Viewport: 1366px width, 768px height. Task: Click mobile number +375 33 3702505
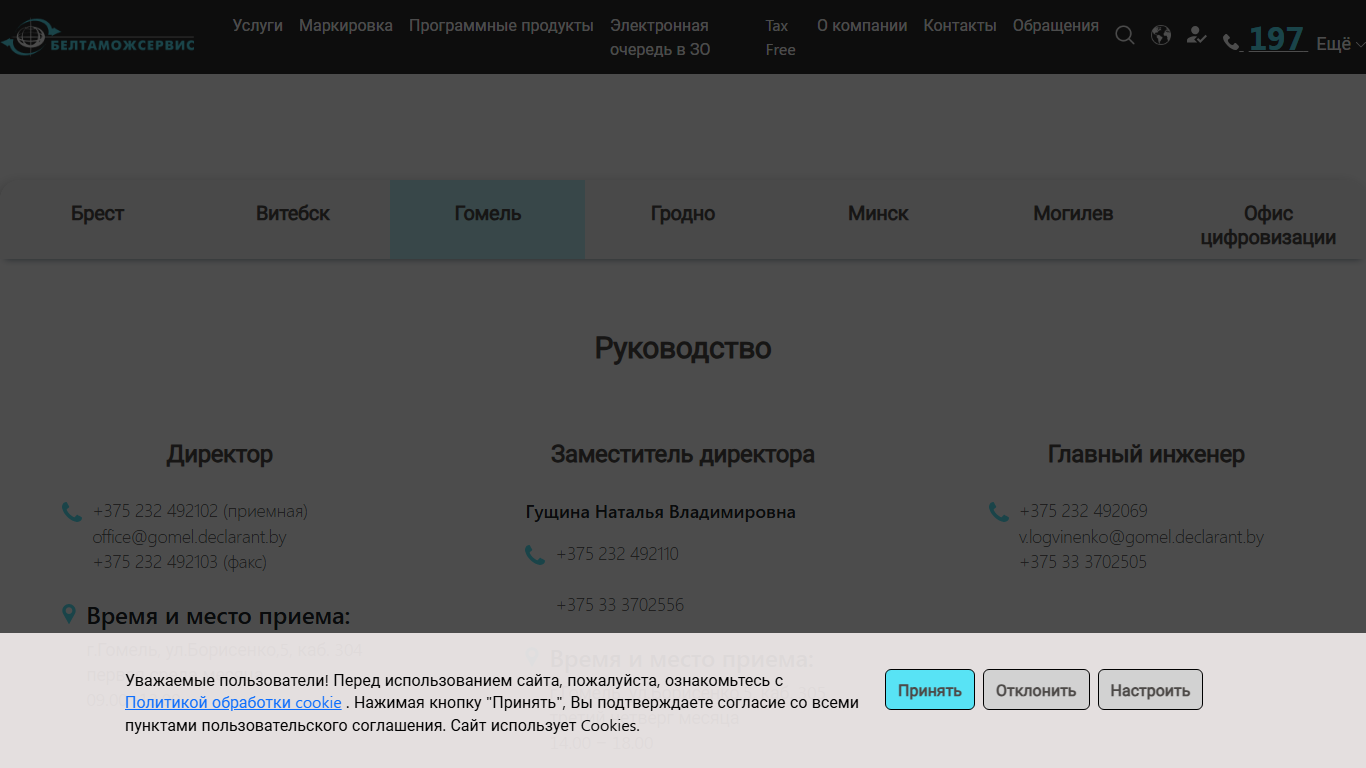1083,562
